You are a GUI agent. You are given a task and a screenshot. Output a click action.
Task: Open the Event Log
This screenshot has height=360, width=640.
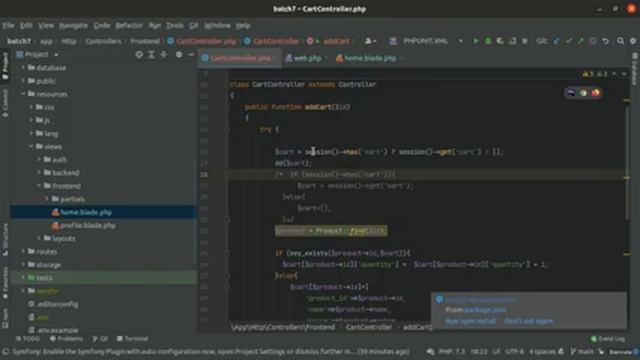[608, 339]
